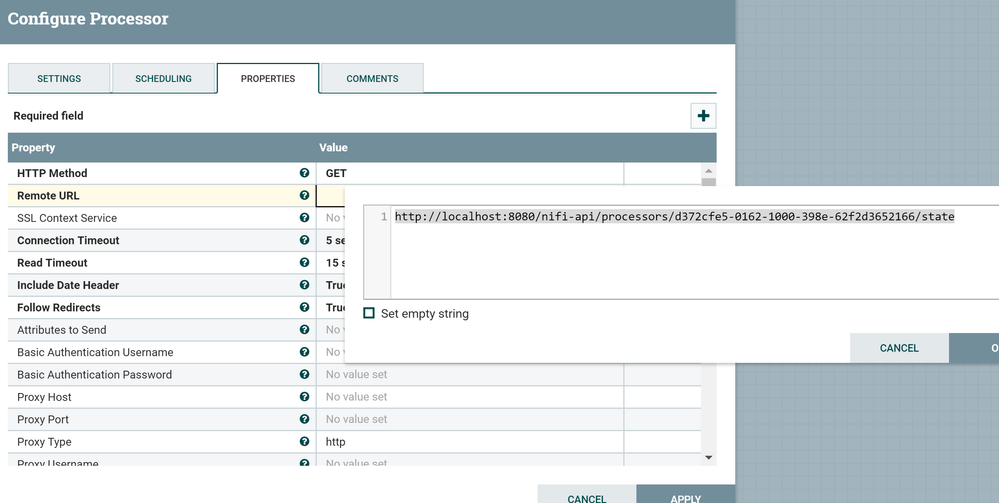Open the Scheduling tab
The image size is (999, 503).
point(163,79)
